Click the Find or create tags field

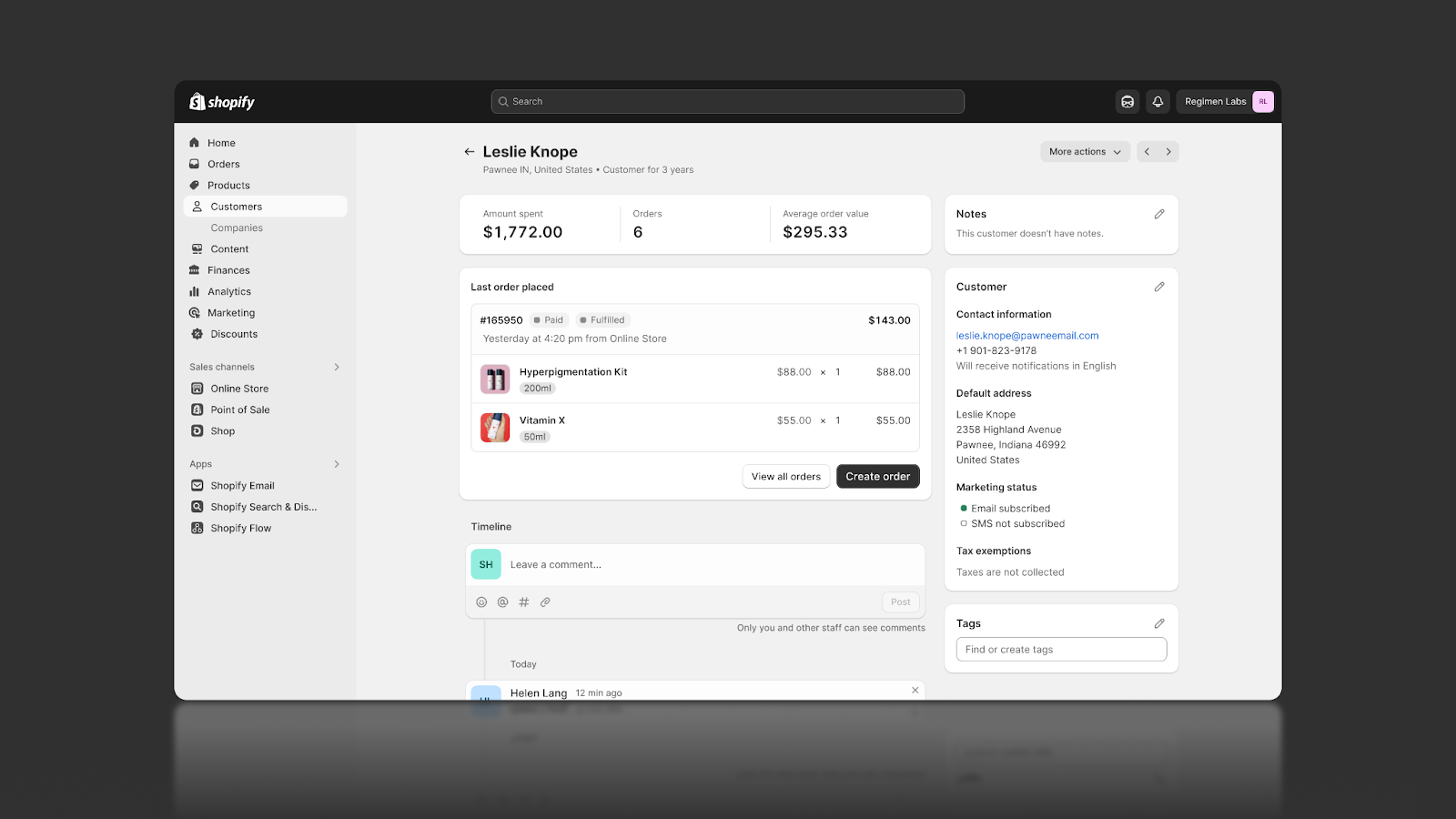tap(1061, 650)
